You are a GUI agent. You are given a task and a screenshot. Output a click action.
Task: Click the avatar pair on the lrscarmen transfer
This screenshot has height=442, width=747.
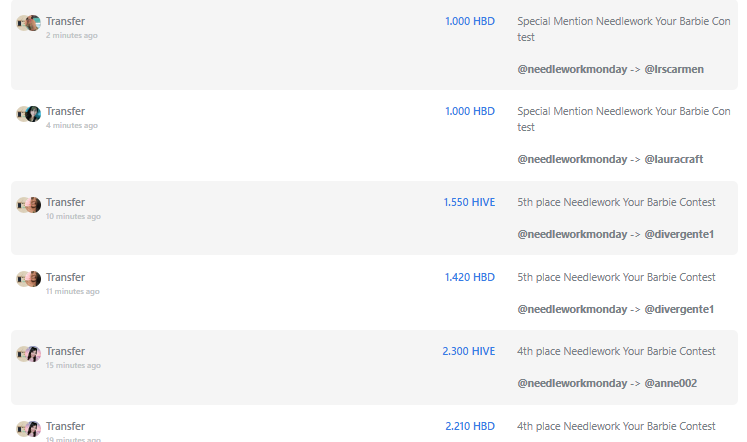coord(29,23)
